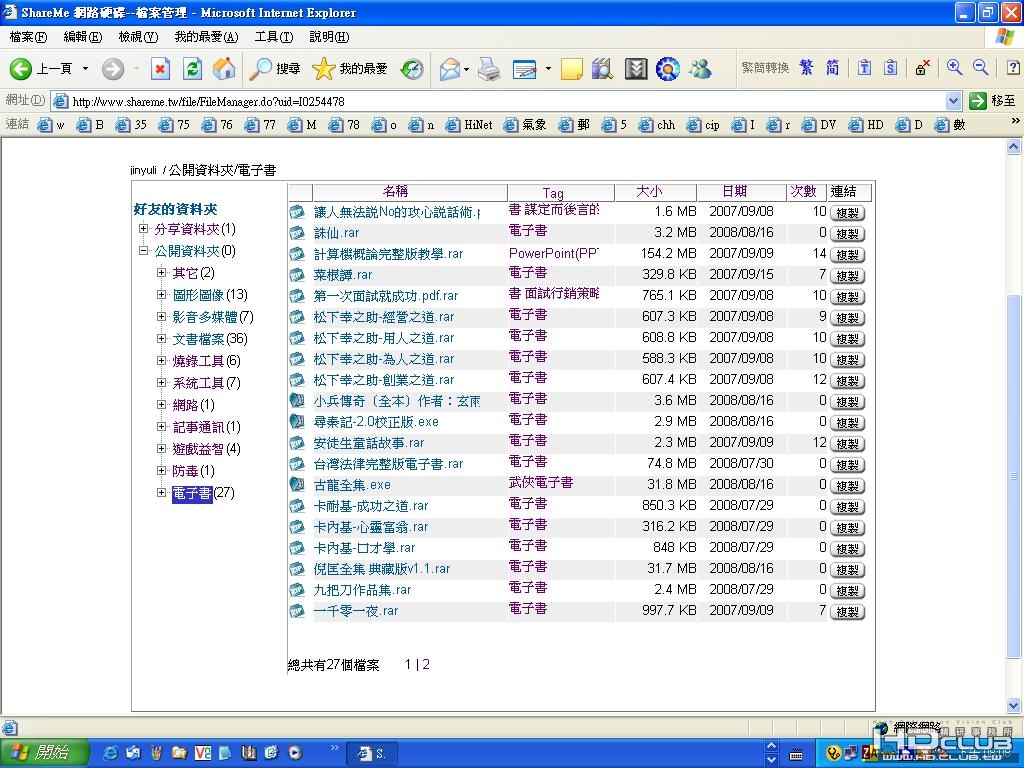
Task: Copy link for 一千零一夜.rar with 複製
Action: click(x=847, y=612)
